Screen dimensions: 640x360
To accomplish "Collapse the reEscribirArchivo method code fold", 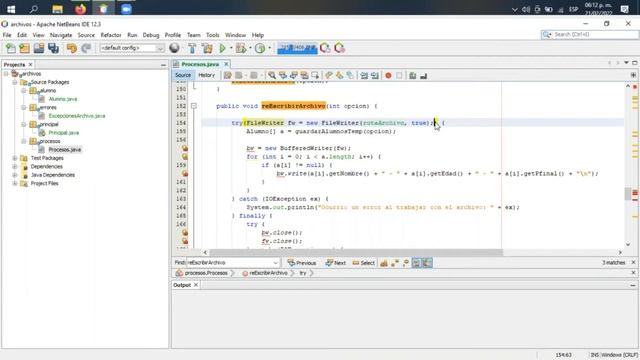I will [194, 106].
